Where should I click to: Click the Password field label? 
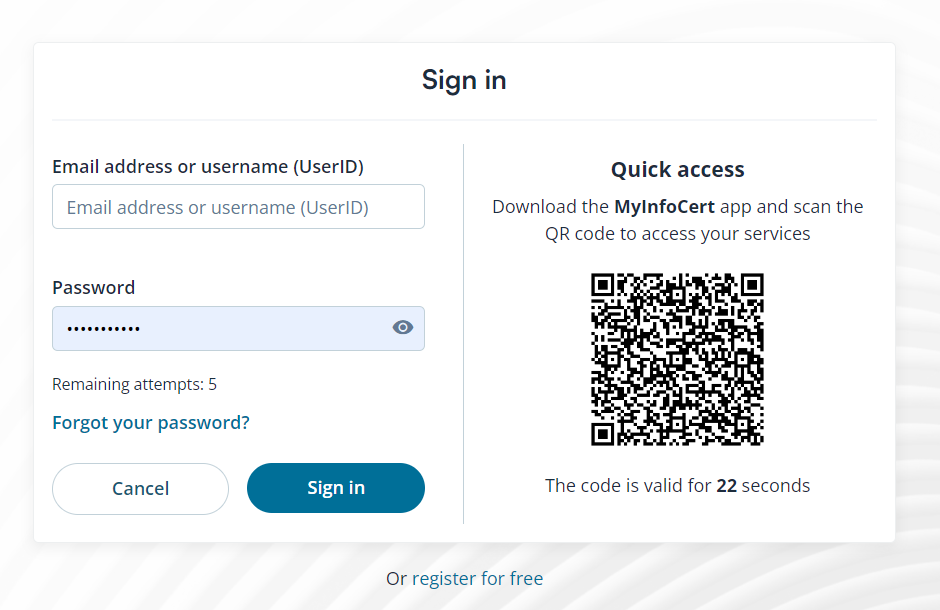click(x=93, y=288)
